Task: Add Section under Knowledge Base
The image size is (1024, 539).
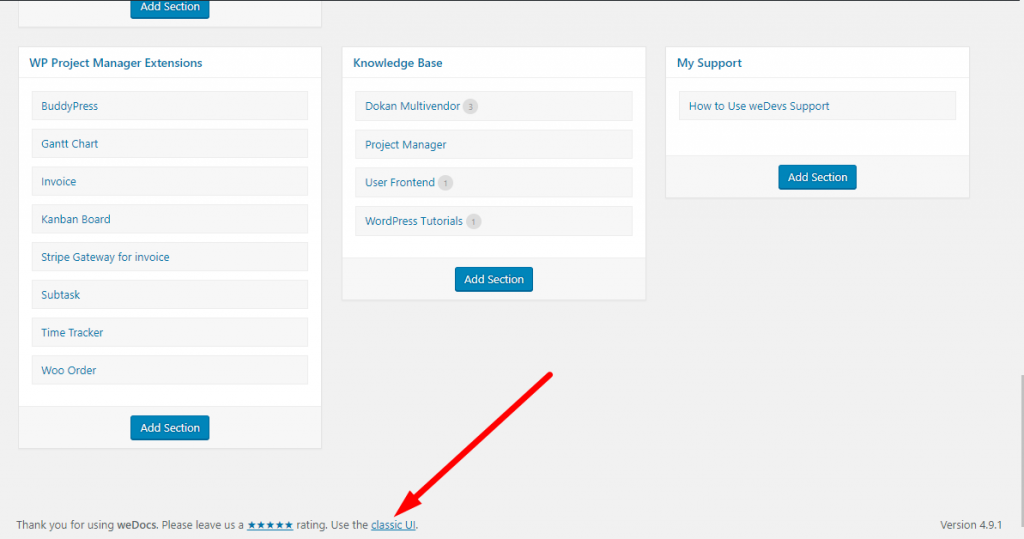Action: 494,279
